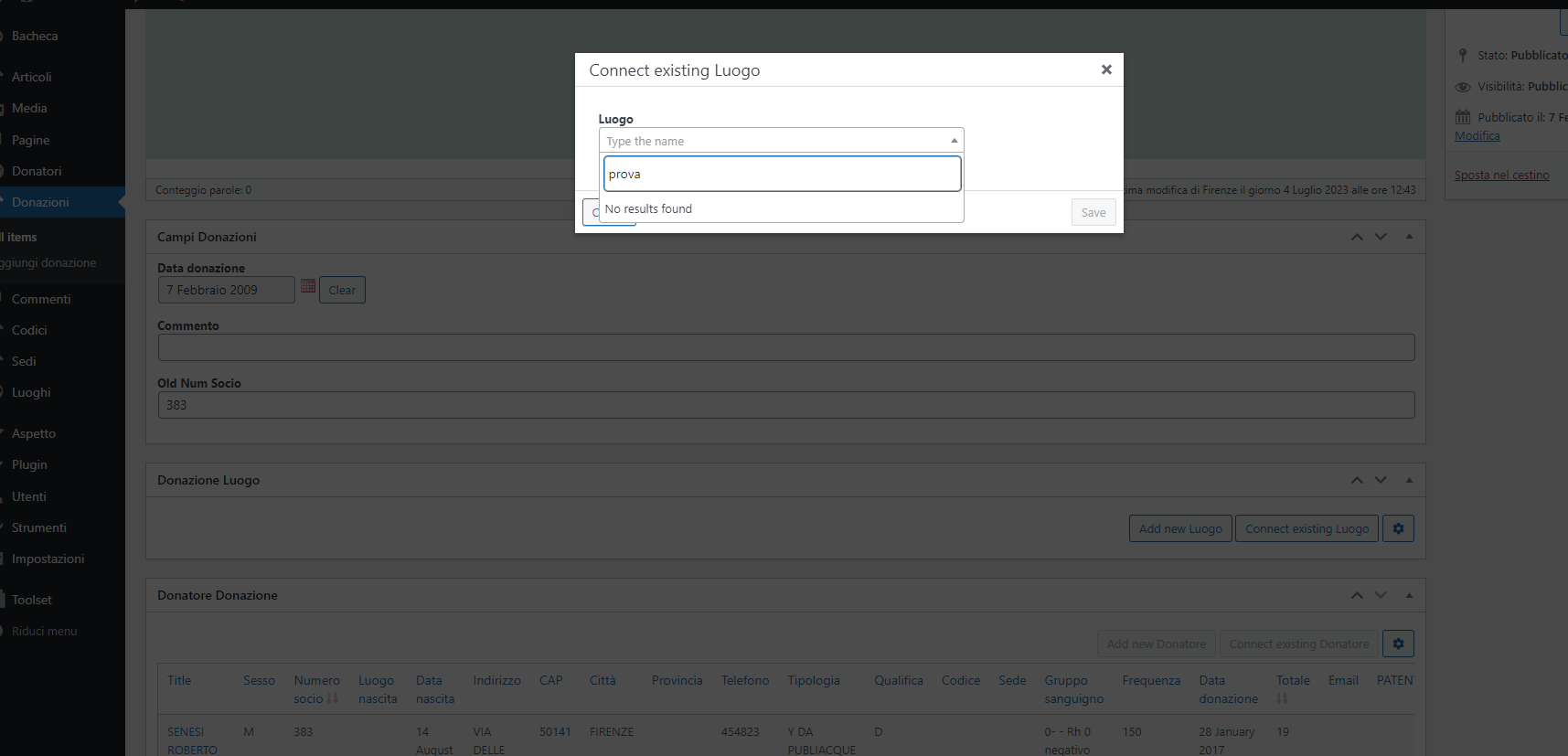Open the items submenu entry
The image size is (1568, 756).
tap(19, 237)
